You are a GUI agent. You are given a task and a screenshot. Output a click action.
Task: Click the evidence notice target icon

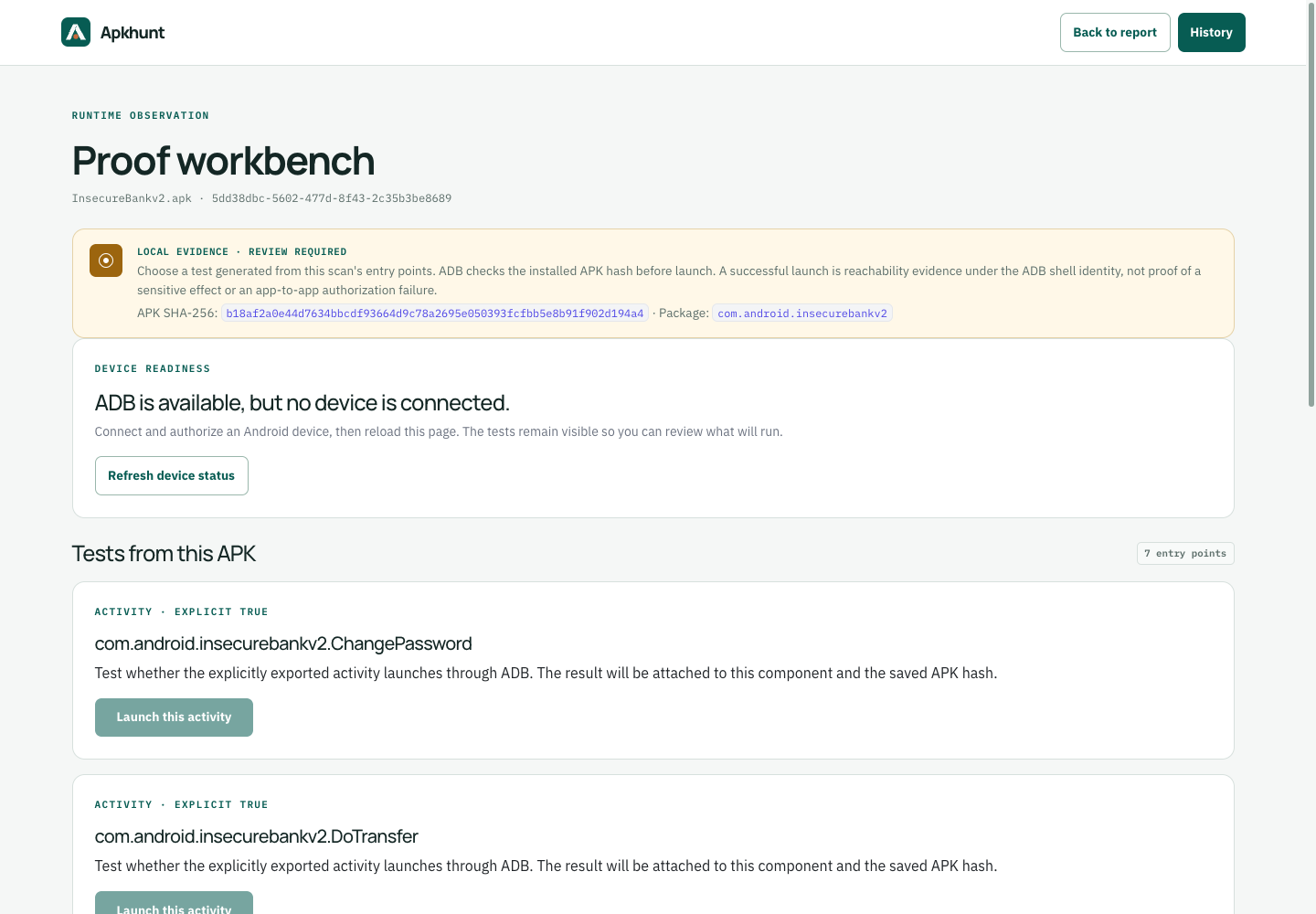[x=106, y=260]
